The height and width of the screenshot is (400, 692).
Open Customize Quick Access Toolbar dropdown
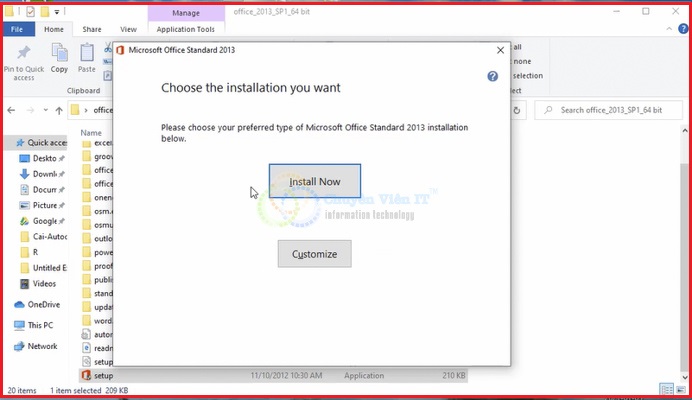point(57,12)
